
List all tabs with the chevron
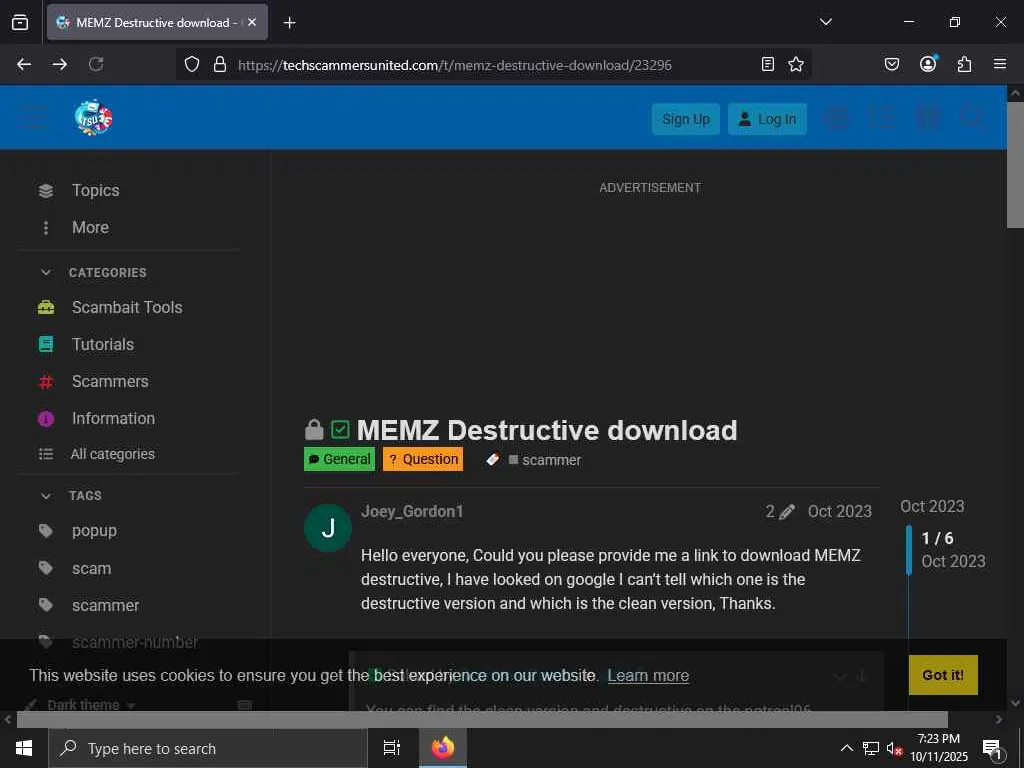coord(826,22)
